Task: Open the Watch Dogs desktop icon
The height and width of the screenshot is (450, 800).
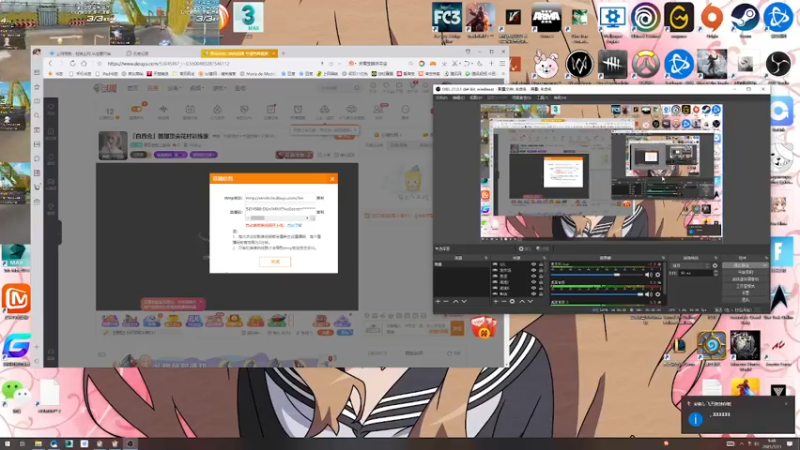Action: (579, 64)
